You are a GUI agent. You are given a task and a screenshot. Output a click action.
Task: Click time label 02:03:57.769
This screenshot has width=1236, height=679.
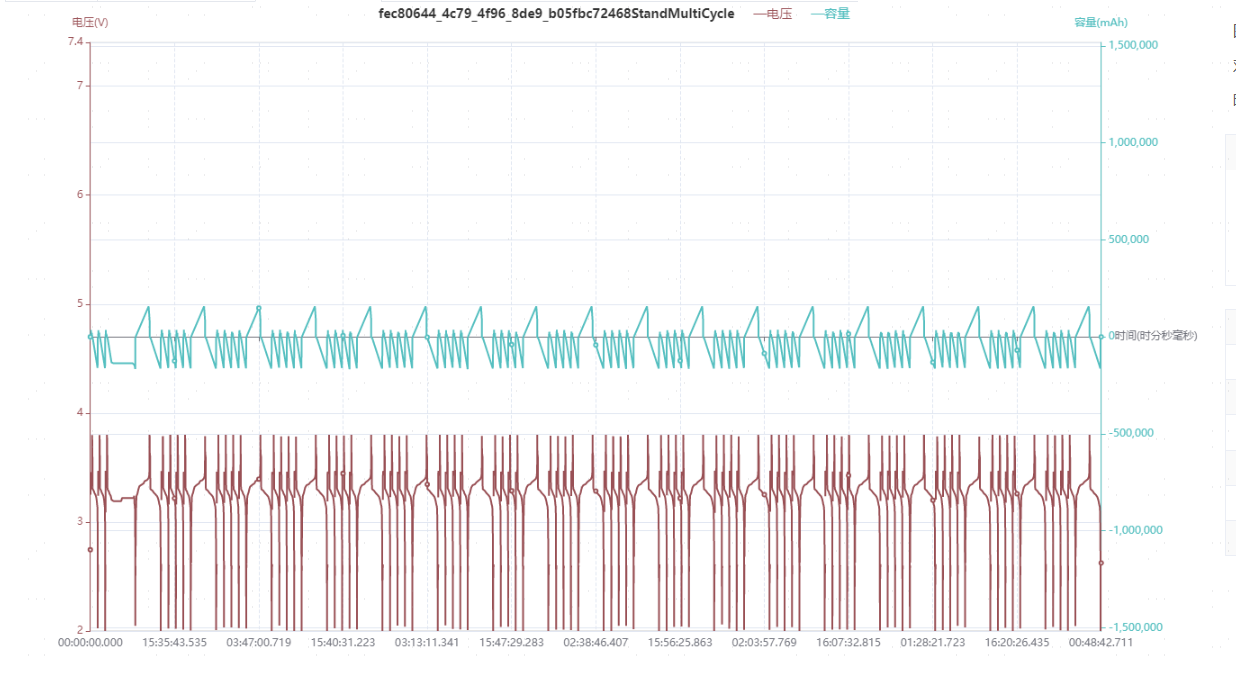tap(764, 642)
